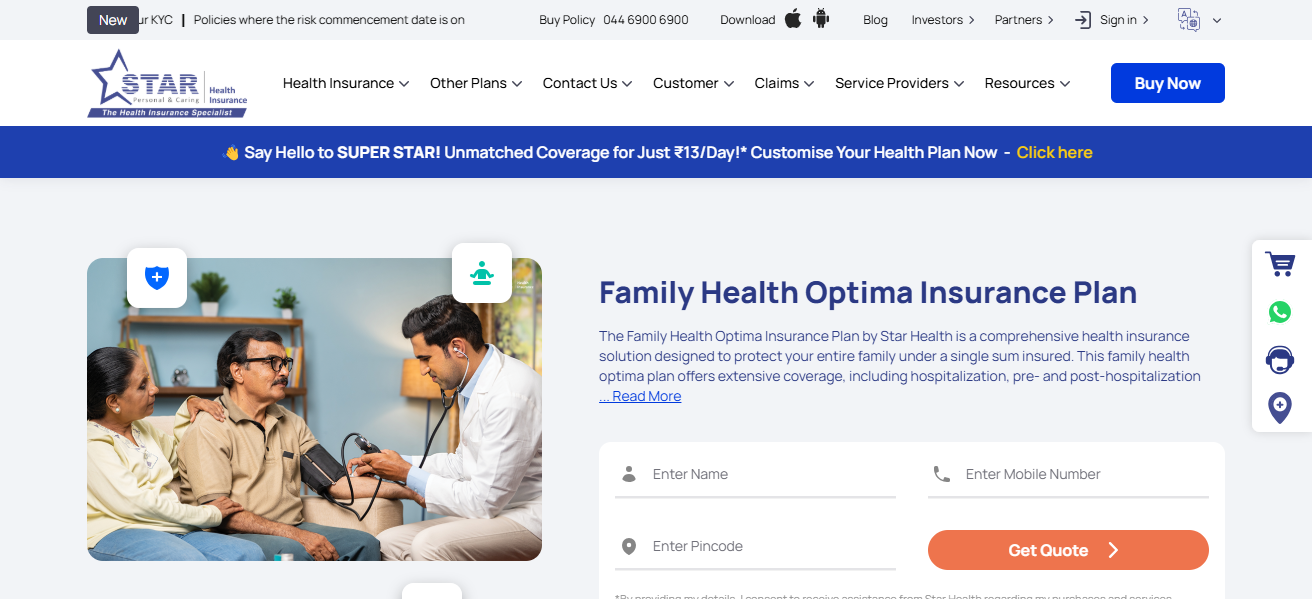Open the Service Providers dropdown

click(900, 83)
